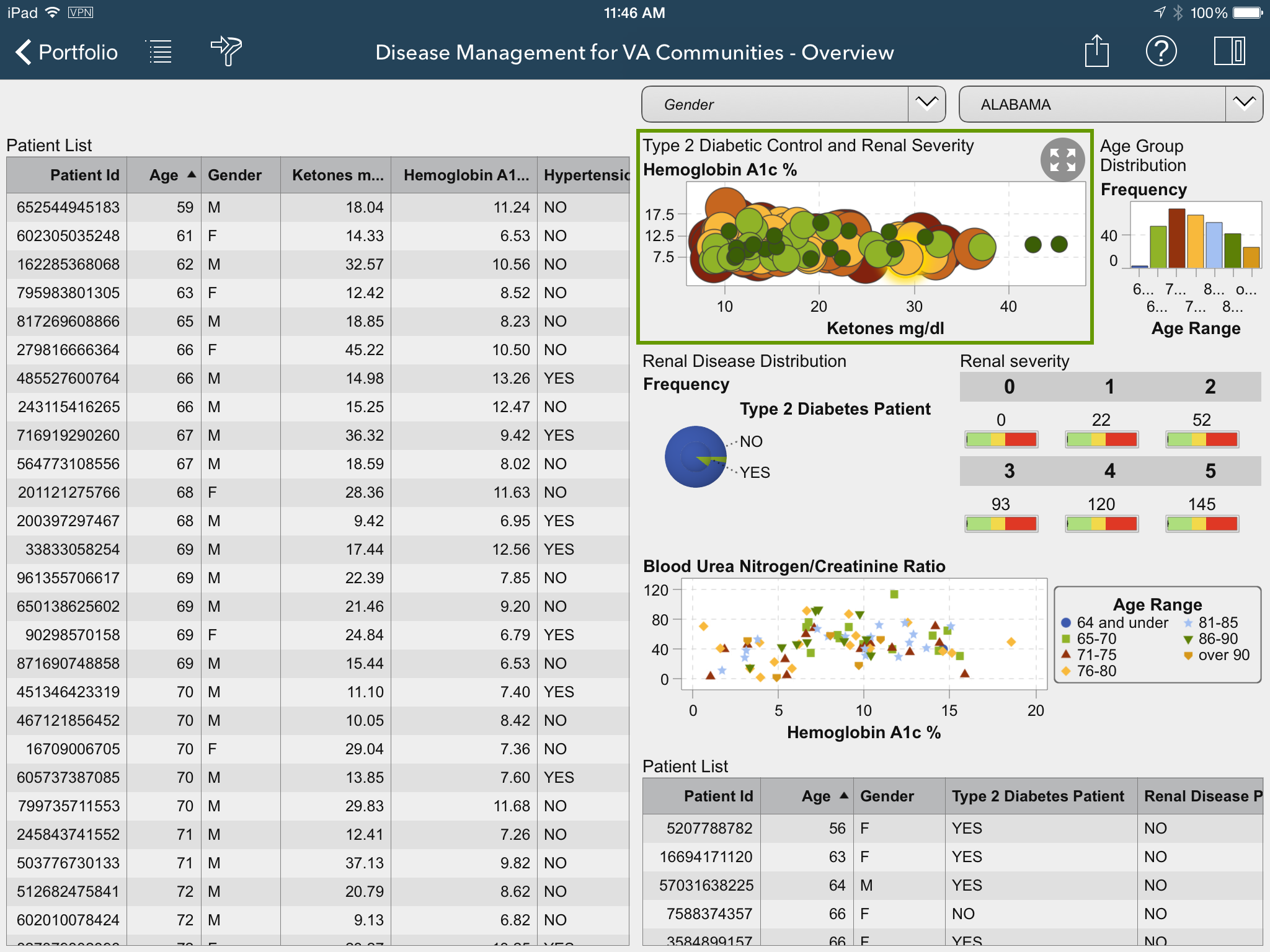Select the Ketones column header

coord(337,175)
